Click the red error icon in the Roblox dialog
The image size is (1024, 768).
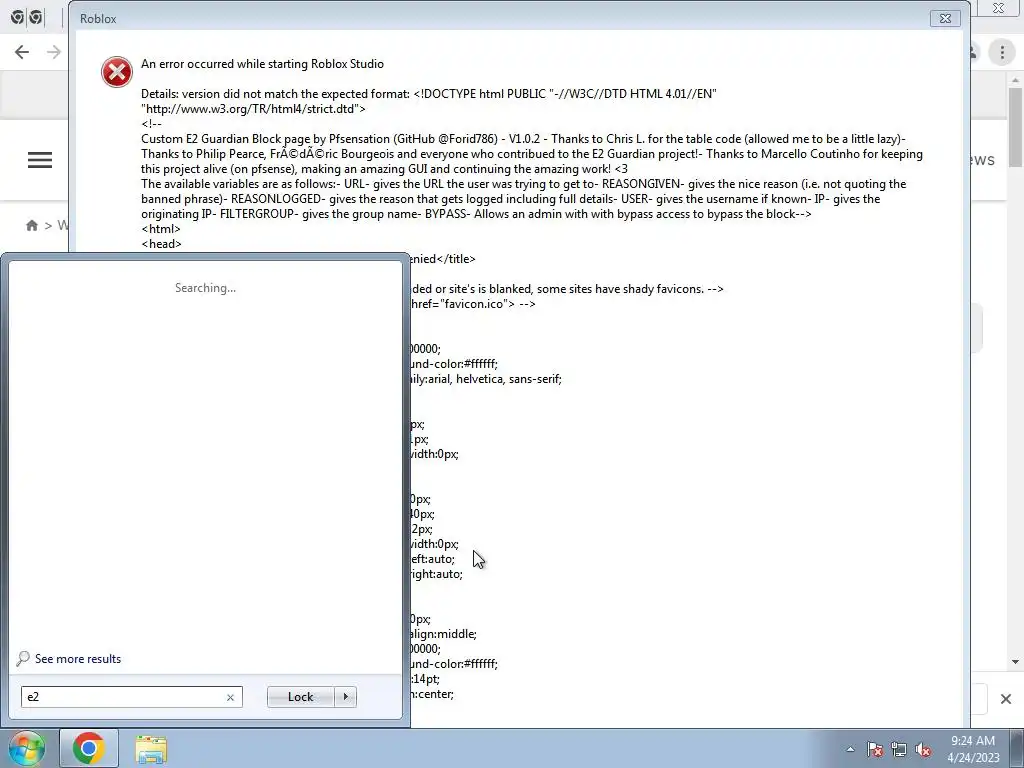117,72
